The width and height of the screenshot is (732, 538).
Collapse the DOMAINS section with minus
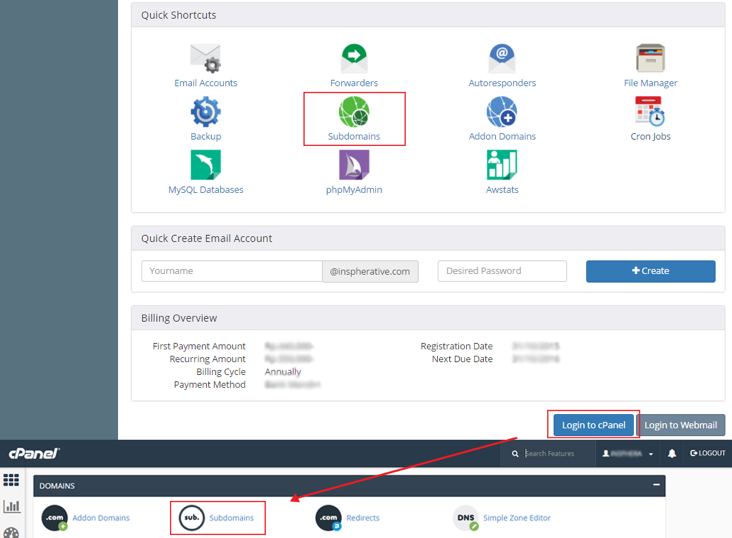coord(656,485)
